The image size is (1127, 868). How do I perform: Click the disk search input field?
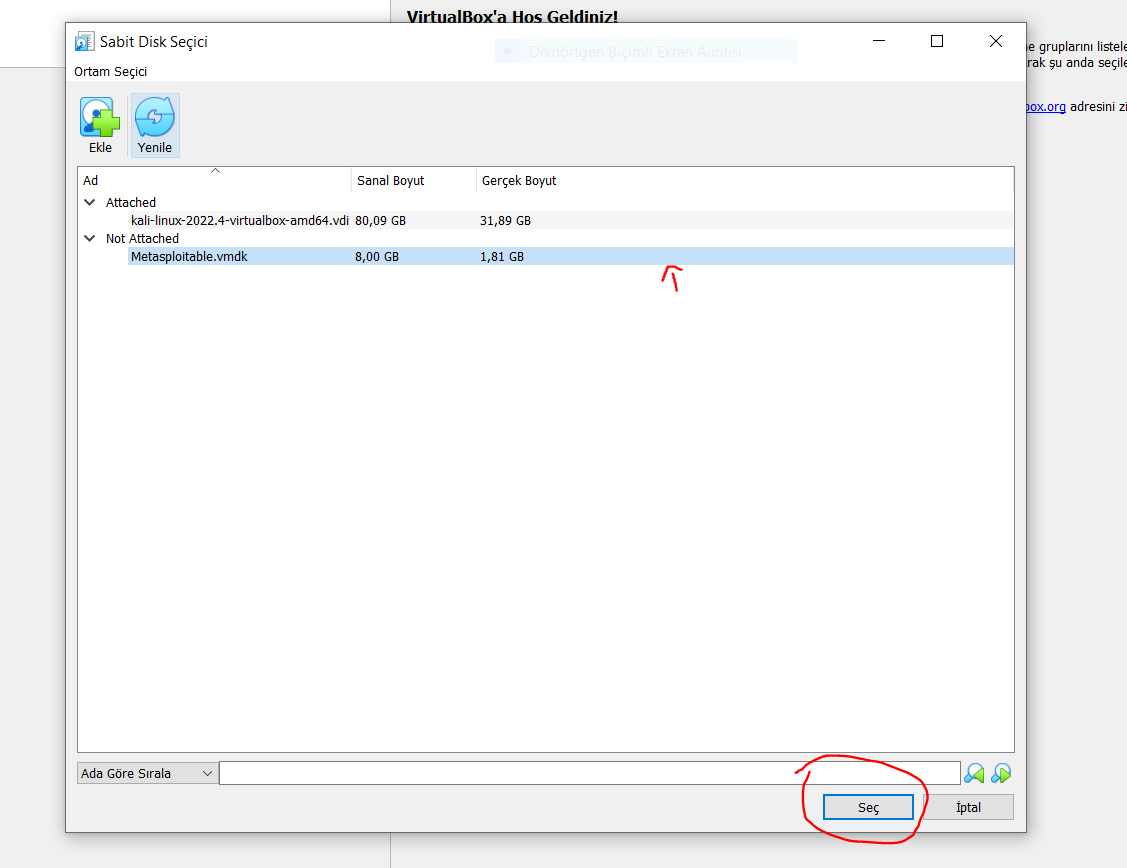(x=589, y=773)
